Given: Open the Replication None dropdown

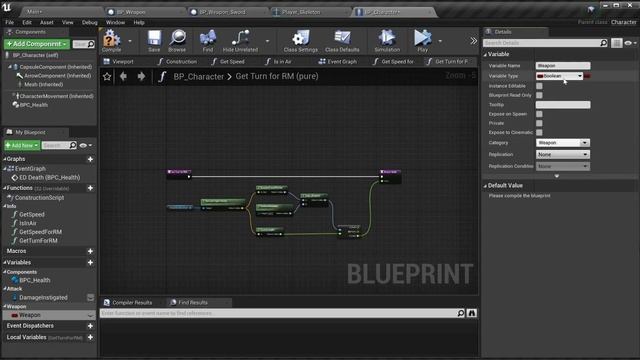Looking at the screenshot, I should pos(562,155).
